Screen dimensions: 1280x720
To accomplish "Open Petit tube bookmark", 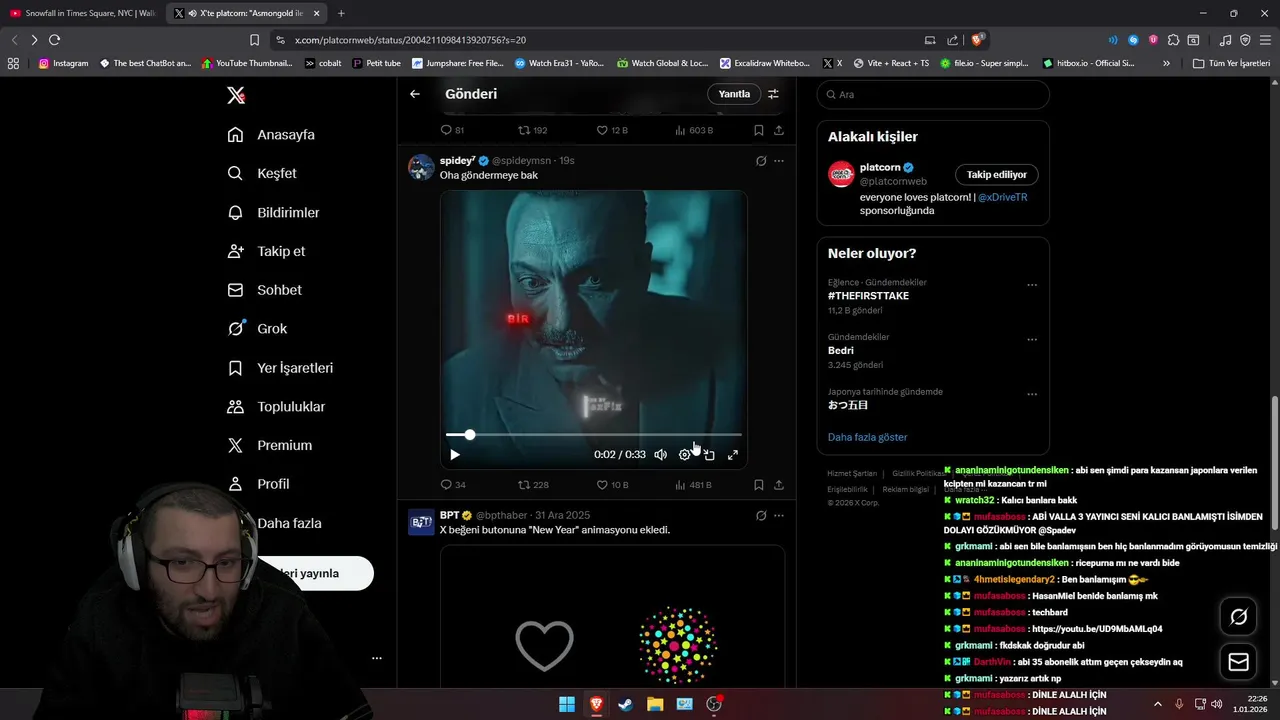I will [x=377, y=63].
